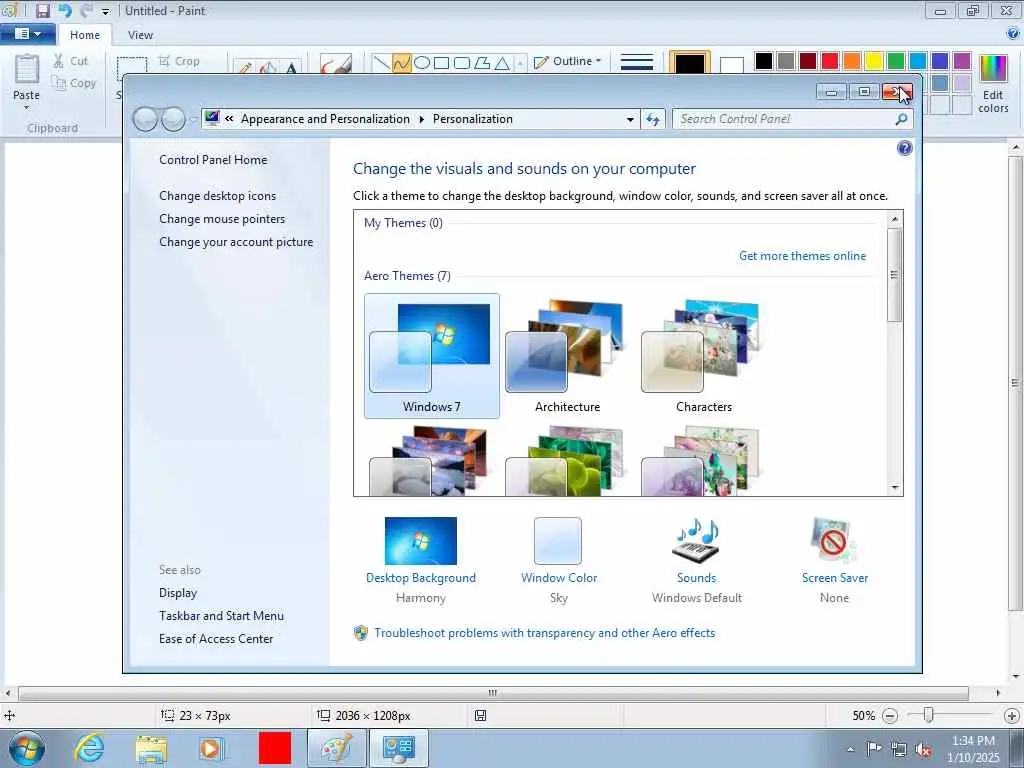The height and width of the screenshot is (768, 1024).
Task: Select the Color 1 black swatch in Paint
Action: (690, 63)
